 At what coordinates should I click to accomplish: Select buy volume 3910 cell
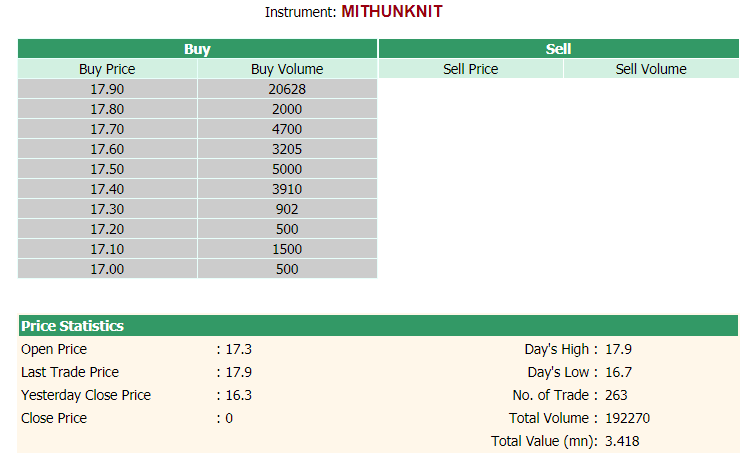pyautogui.click(x=287, y=189)
